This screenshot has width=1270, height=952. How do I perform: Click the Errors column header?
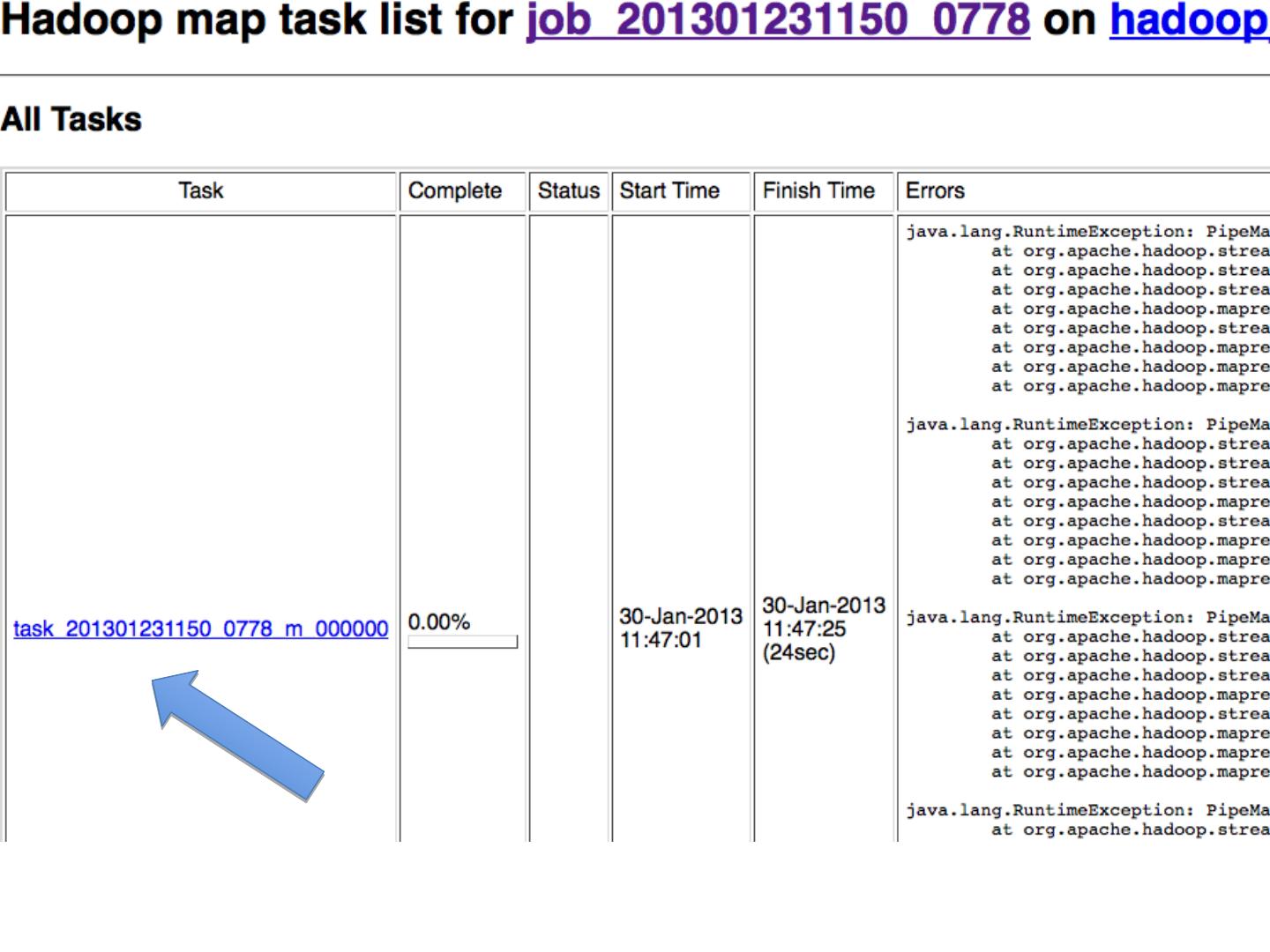(935, 191)
